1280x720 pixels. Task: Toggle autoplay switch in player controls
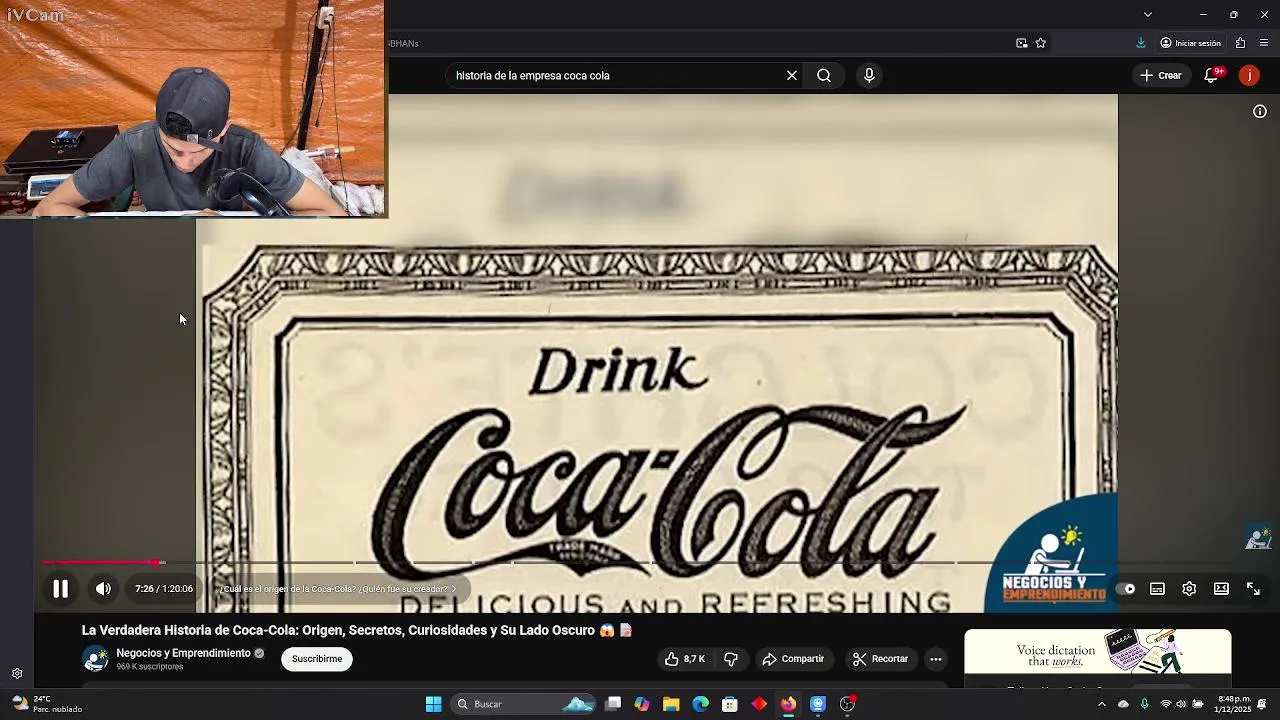pos(1125,589)
